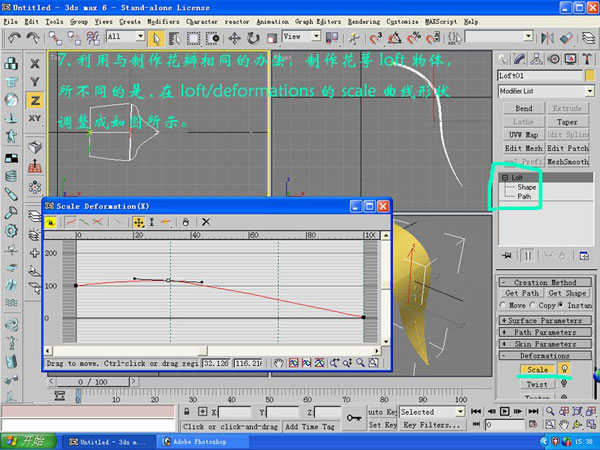Click Pan hand in Scale Deformation
600x450 pixels.
pos(279,363)
